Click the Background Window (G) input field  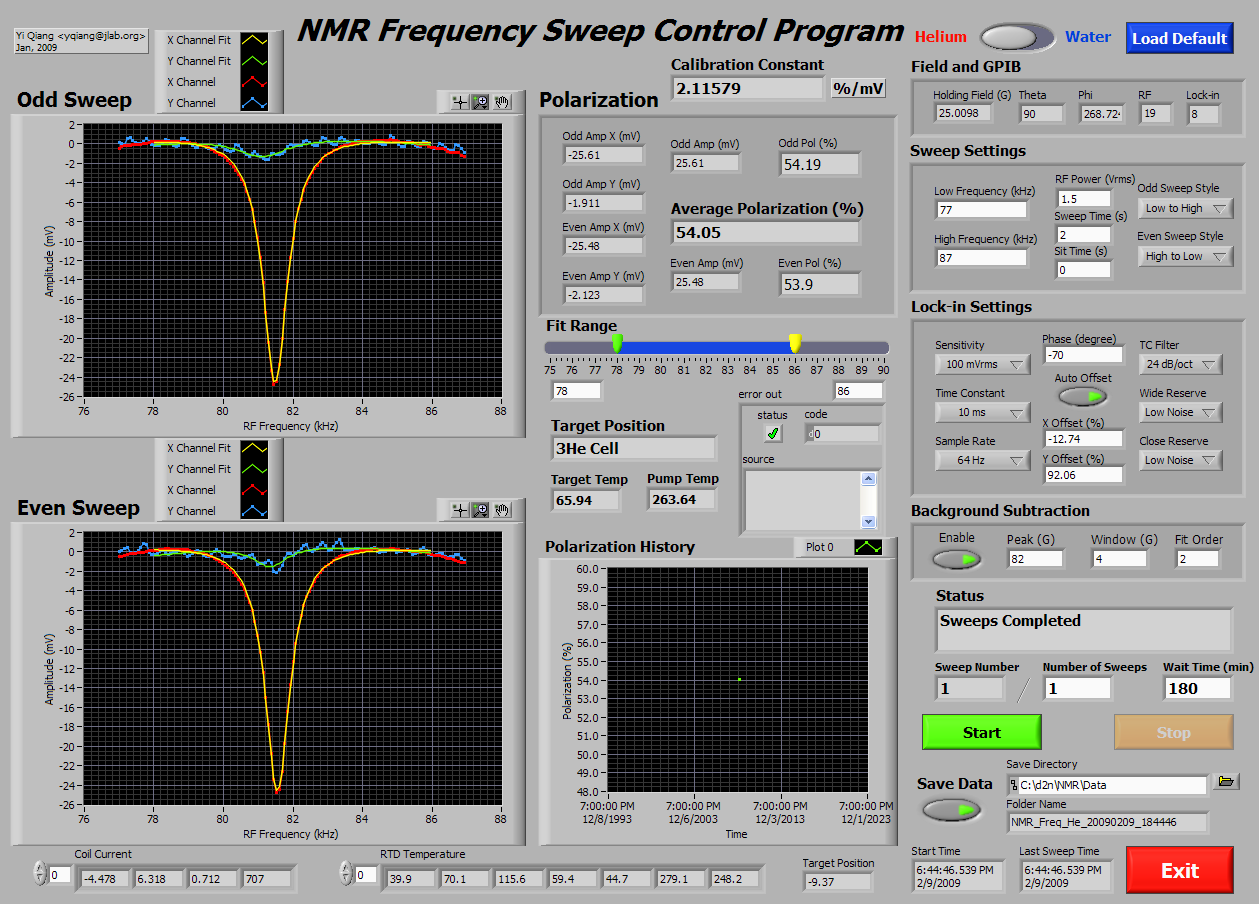(1119, 558)
